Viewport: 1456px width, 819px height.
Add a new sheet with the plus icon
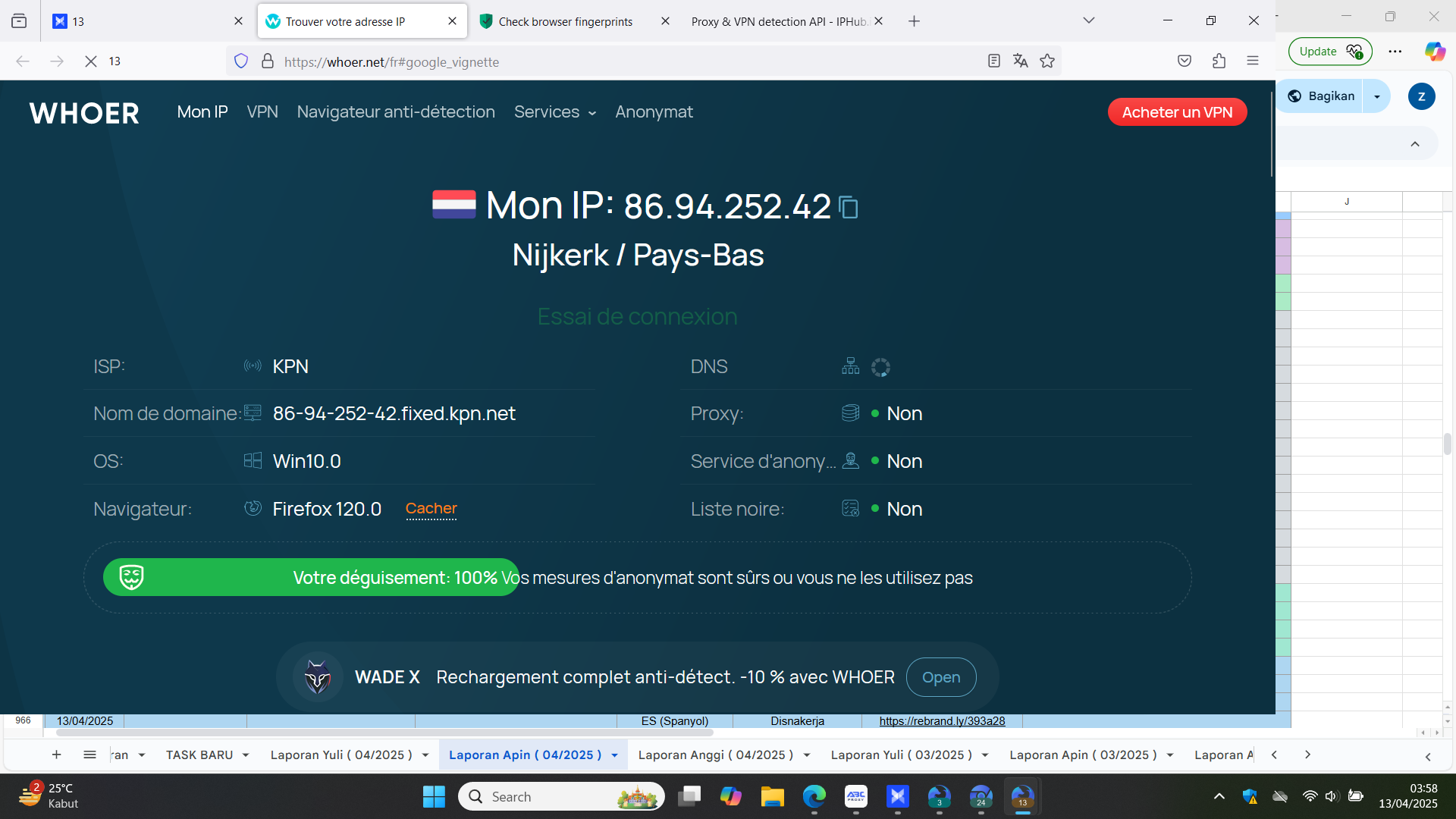coord(56,755)
